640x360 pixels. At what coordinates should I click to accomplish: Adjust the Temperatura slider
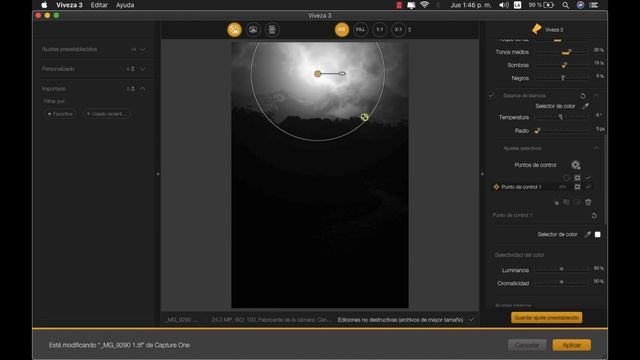(562, 117)
